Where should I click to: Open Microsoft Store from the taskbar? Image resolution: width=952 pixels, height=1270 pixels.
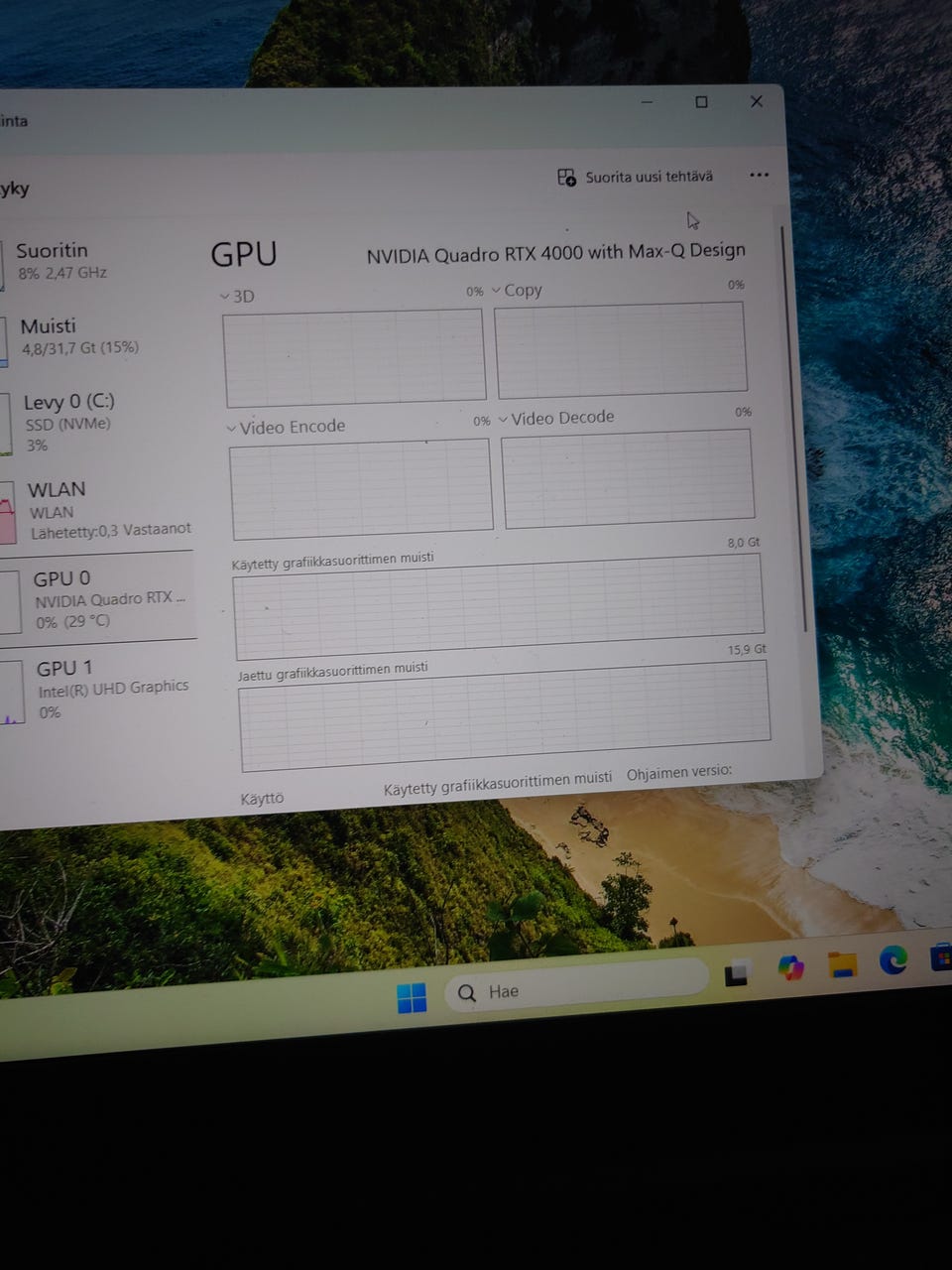pos(942,956)
